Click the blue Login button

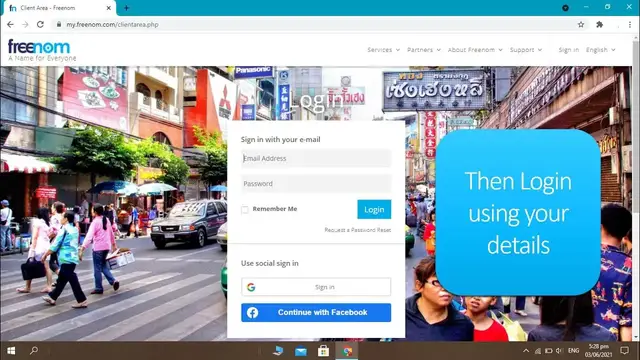point(374,209)
